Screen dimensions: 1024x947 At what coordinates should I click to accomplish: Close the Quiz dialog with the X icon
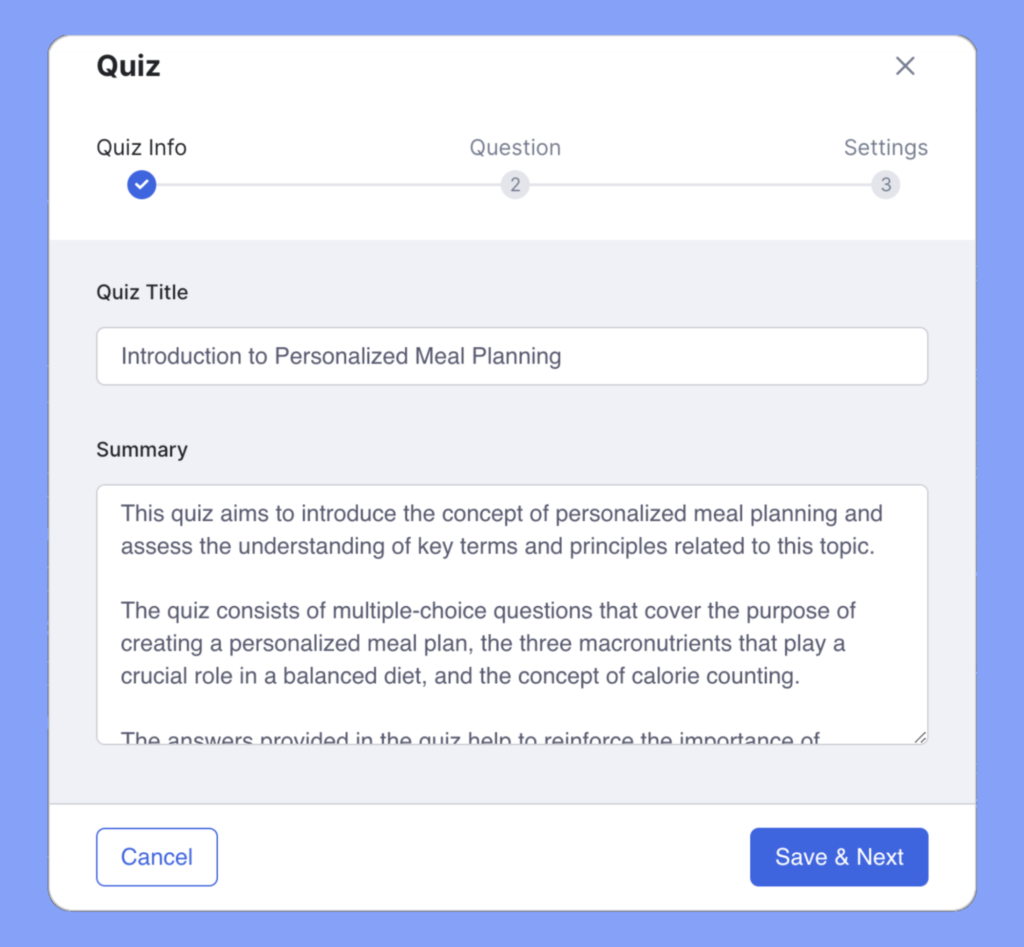click(x=905, y=66)
